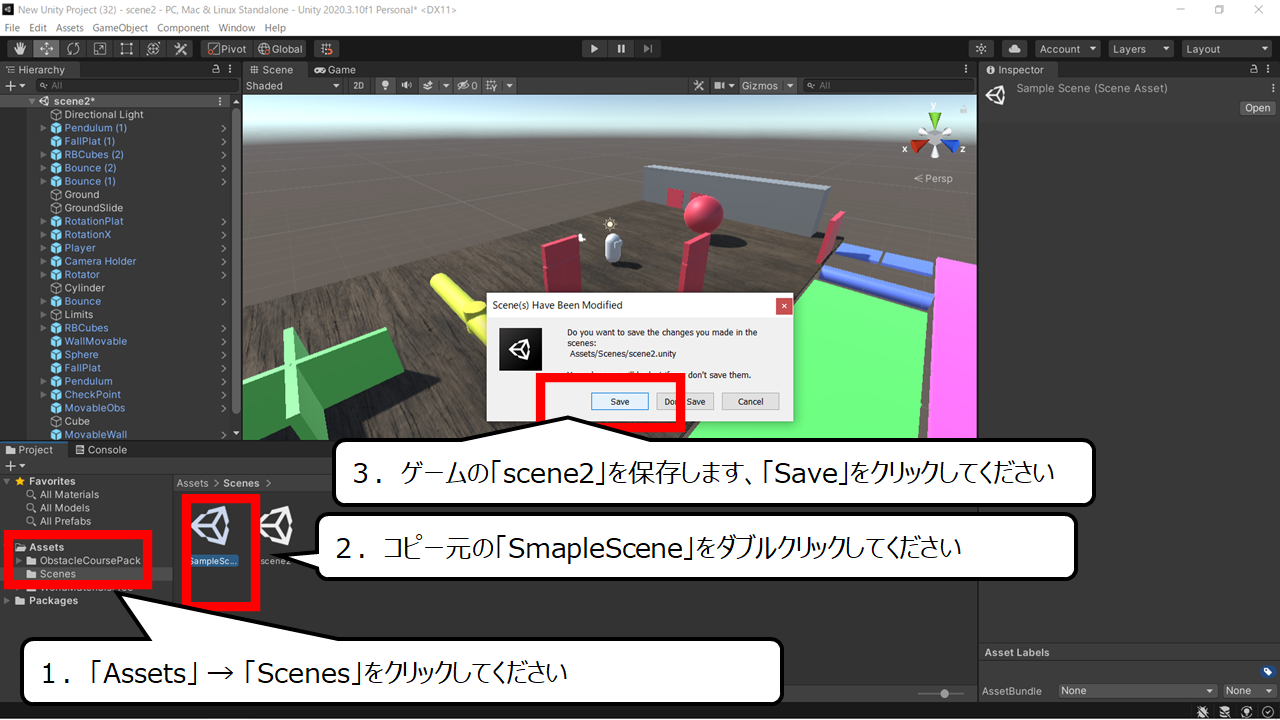The width and height of the screenshot is (1280, 720).
Task: Open the File menu
Action: tap(12, 28)
